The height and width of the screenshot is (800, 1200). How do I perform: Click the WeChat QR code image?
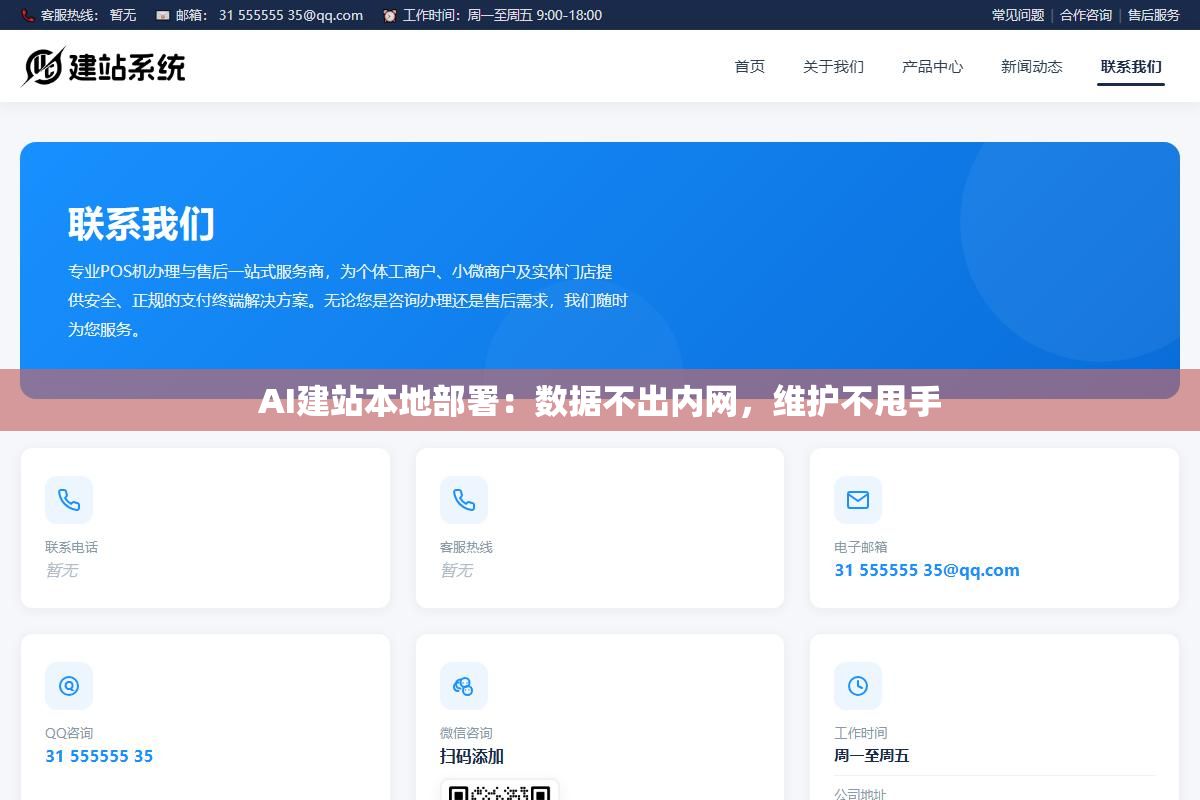click(x=500, y=791)
